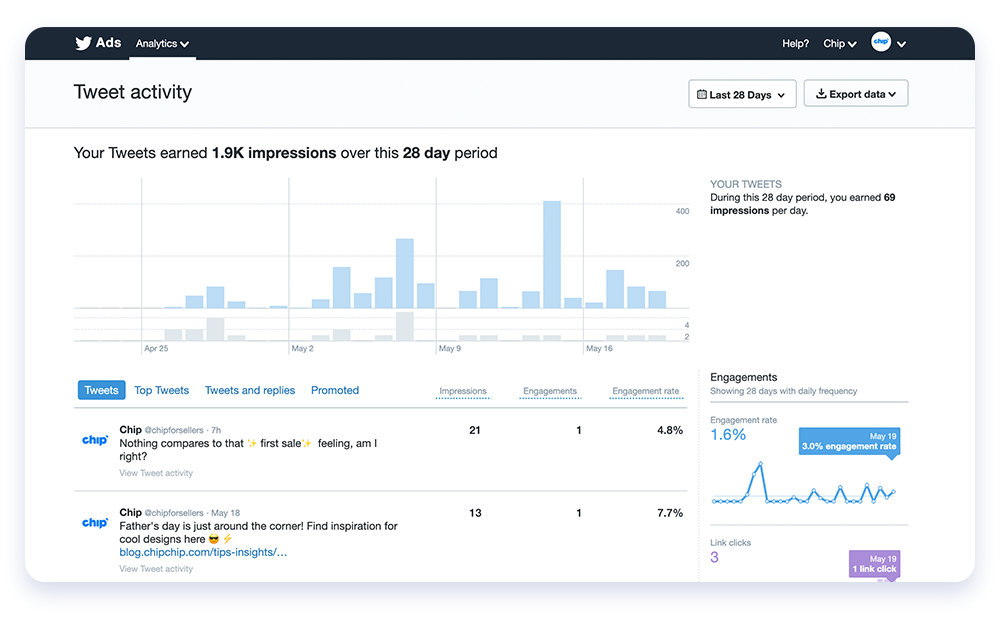The width and height of the screenshot is (1000, 623).
Task: Click the 21 impressions cell
Action: pos(474,430)
